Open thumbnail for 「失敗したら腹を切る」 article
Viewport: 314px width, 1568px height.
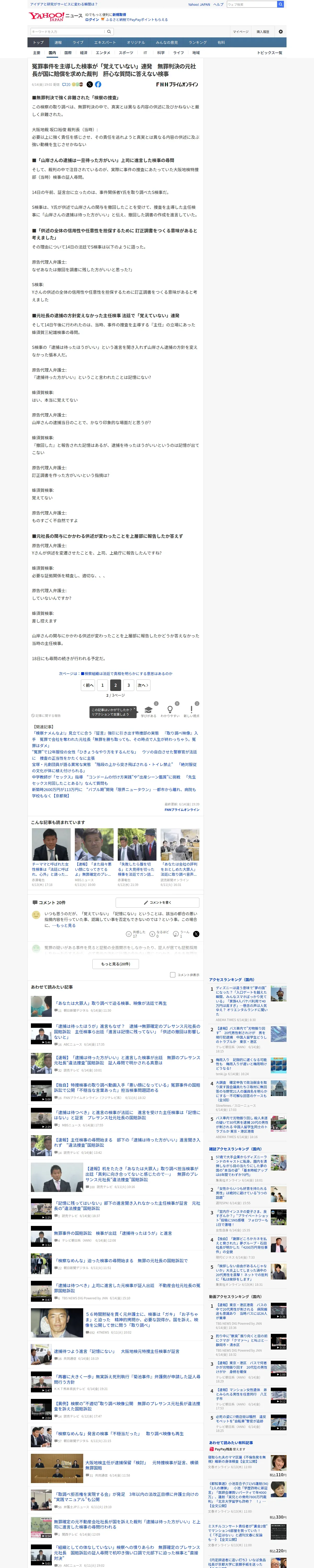tap(137, 844)
